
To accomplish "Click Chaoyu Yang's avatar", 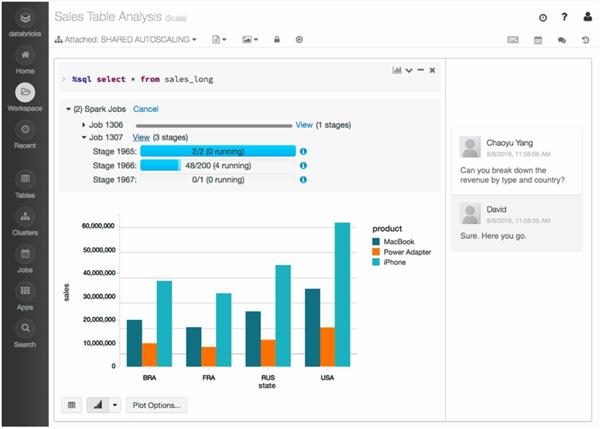I will point(470,147).
